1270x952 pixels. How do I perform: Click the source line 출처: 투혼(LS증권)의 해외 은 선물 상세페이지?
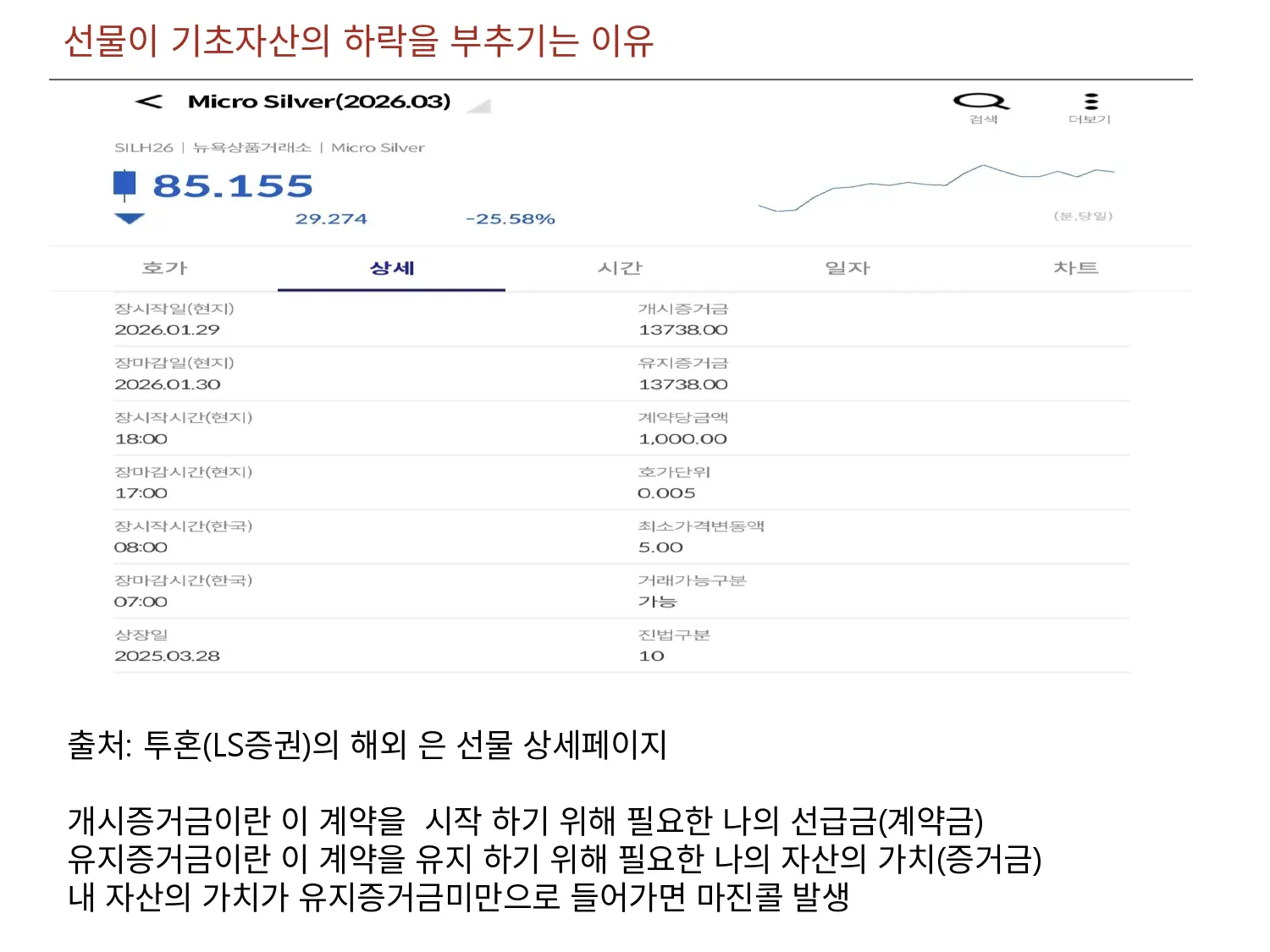(x=367, y=745)
